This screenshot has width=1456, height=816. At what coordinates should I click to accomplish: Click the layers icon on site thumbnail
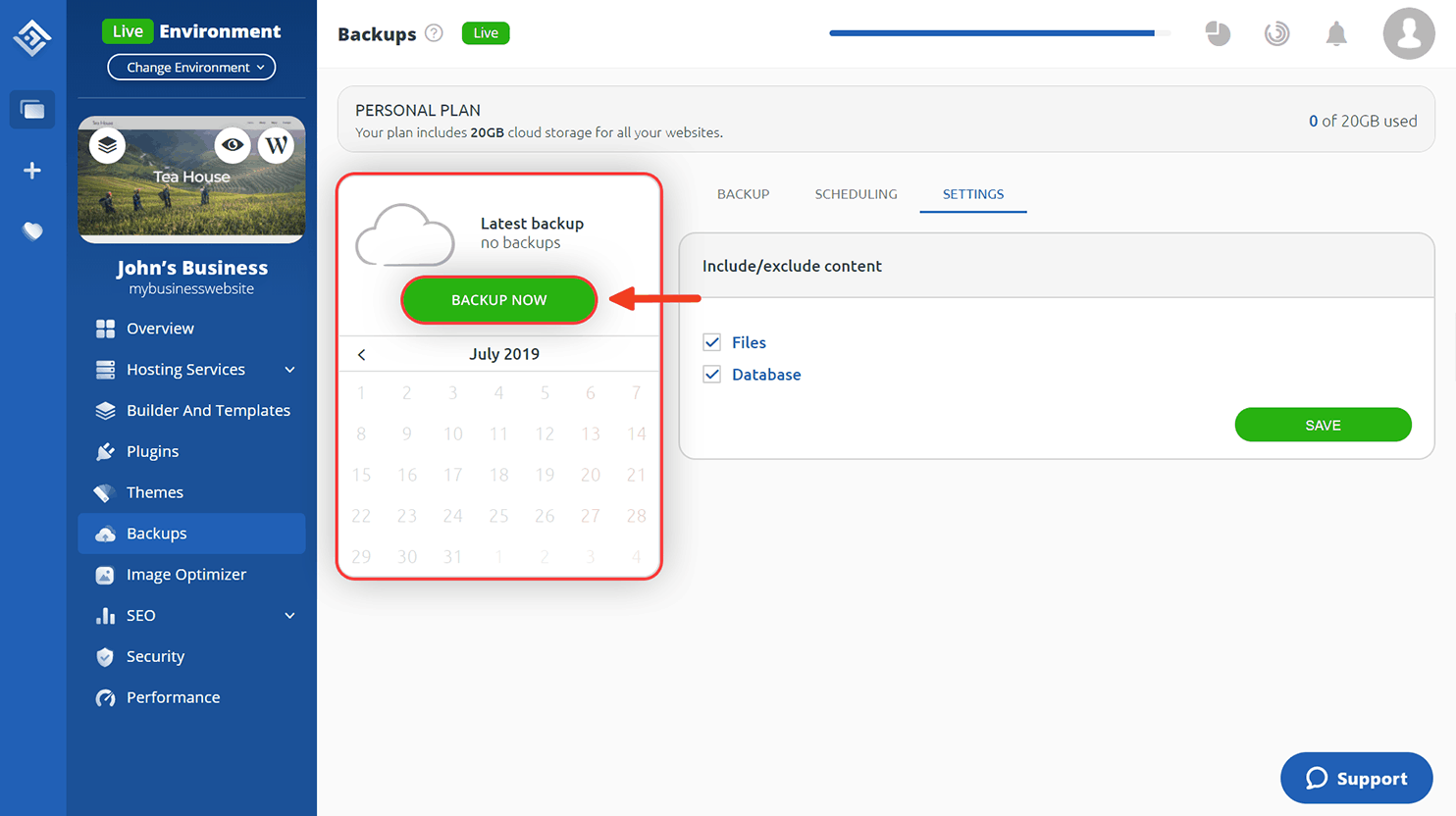click(107, 145)
